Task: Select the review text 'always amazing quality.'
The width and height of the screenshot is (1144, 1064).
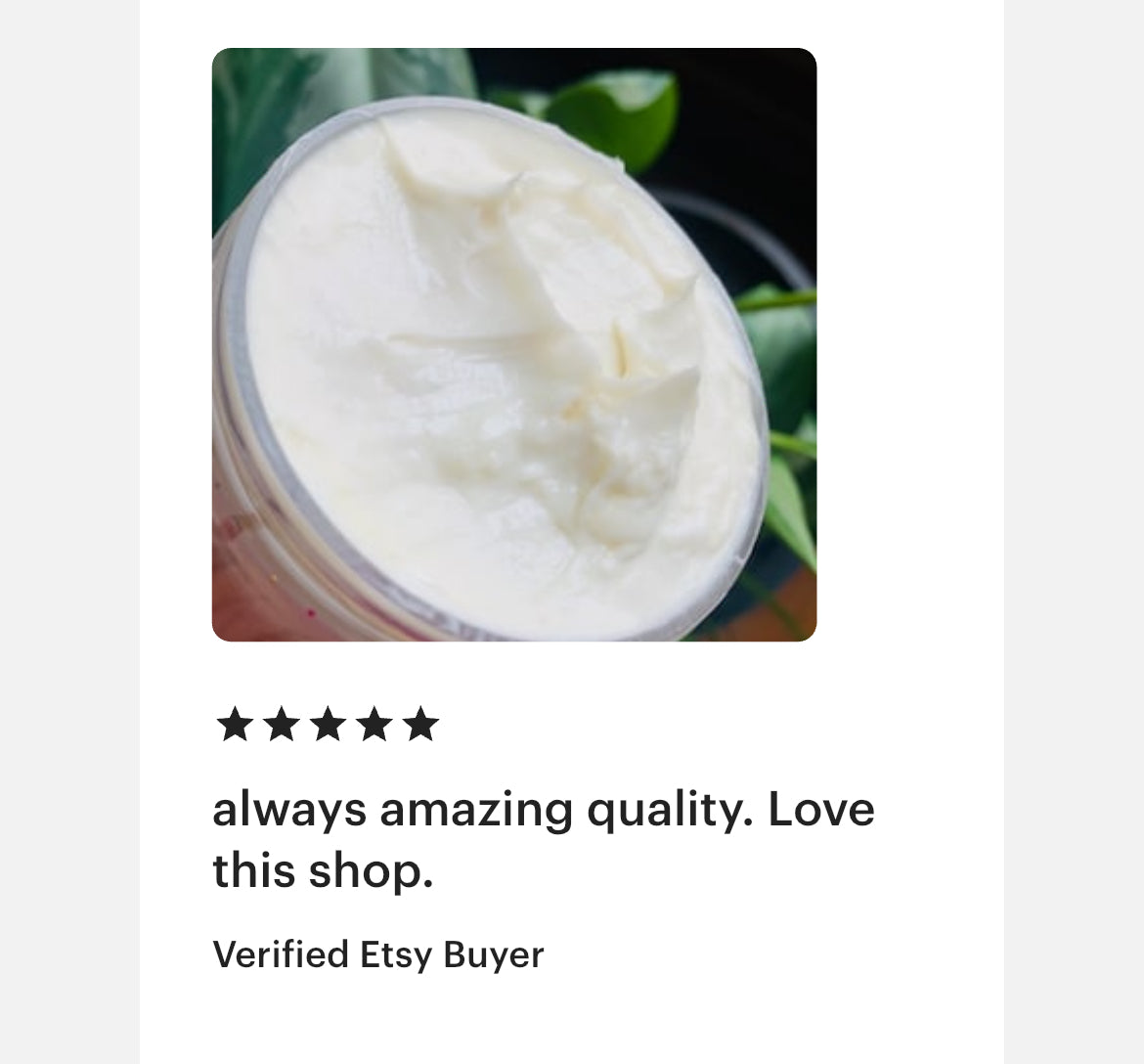Action: 482,812
